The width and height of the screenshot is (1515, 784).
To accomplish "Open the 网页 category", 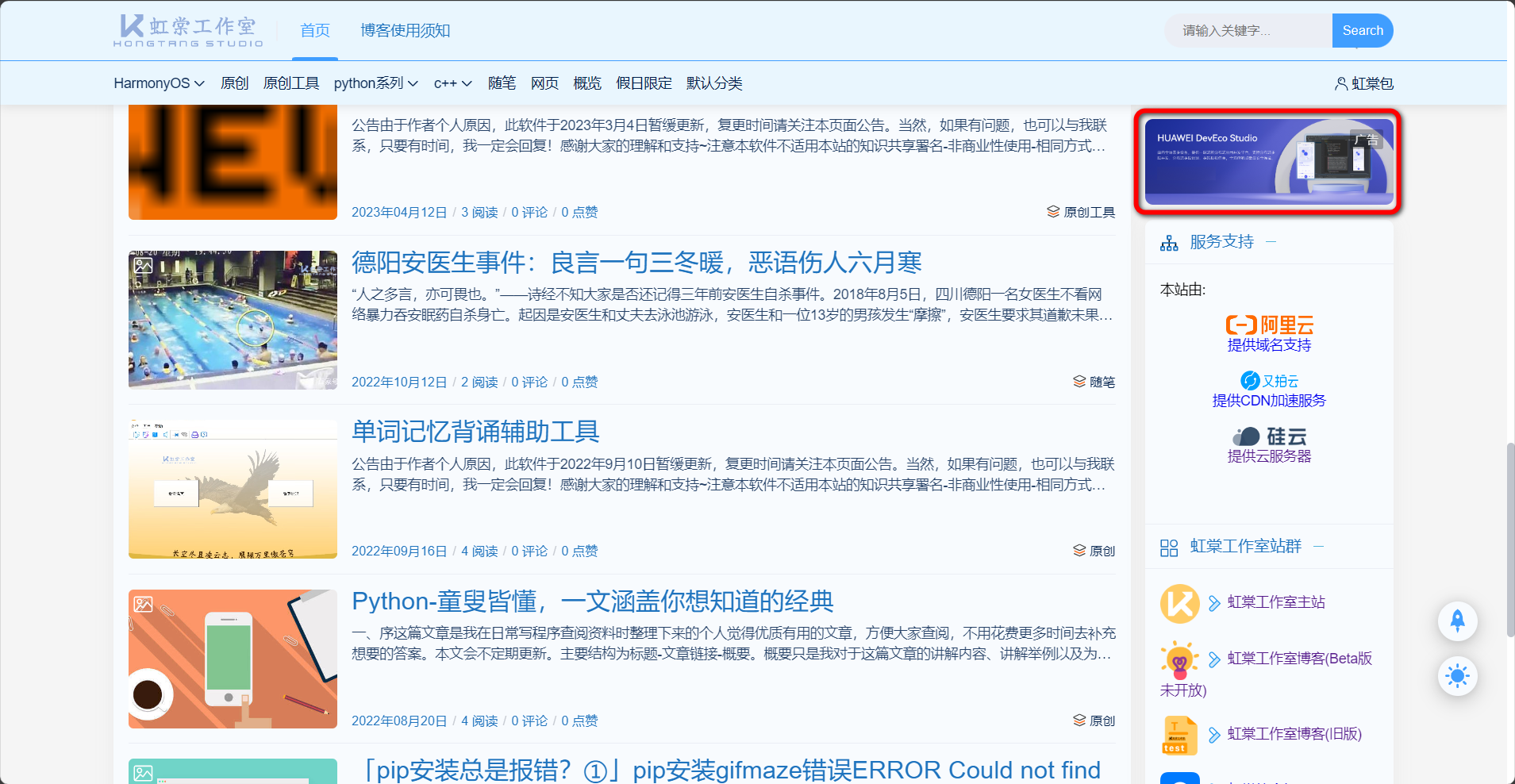I will click(544, 83).
